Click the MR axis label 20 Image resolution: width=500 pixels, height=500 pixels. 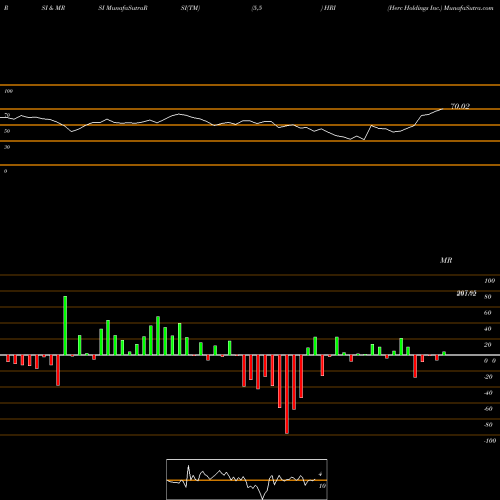pos(488,345)
